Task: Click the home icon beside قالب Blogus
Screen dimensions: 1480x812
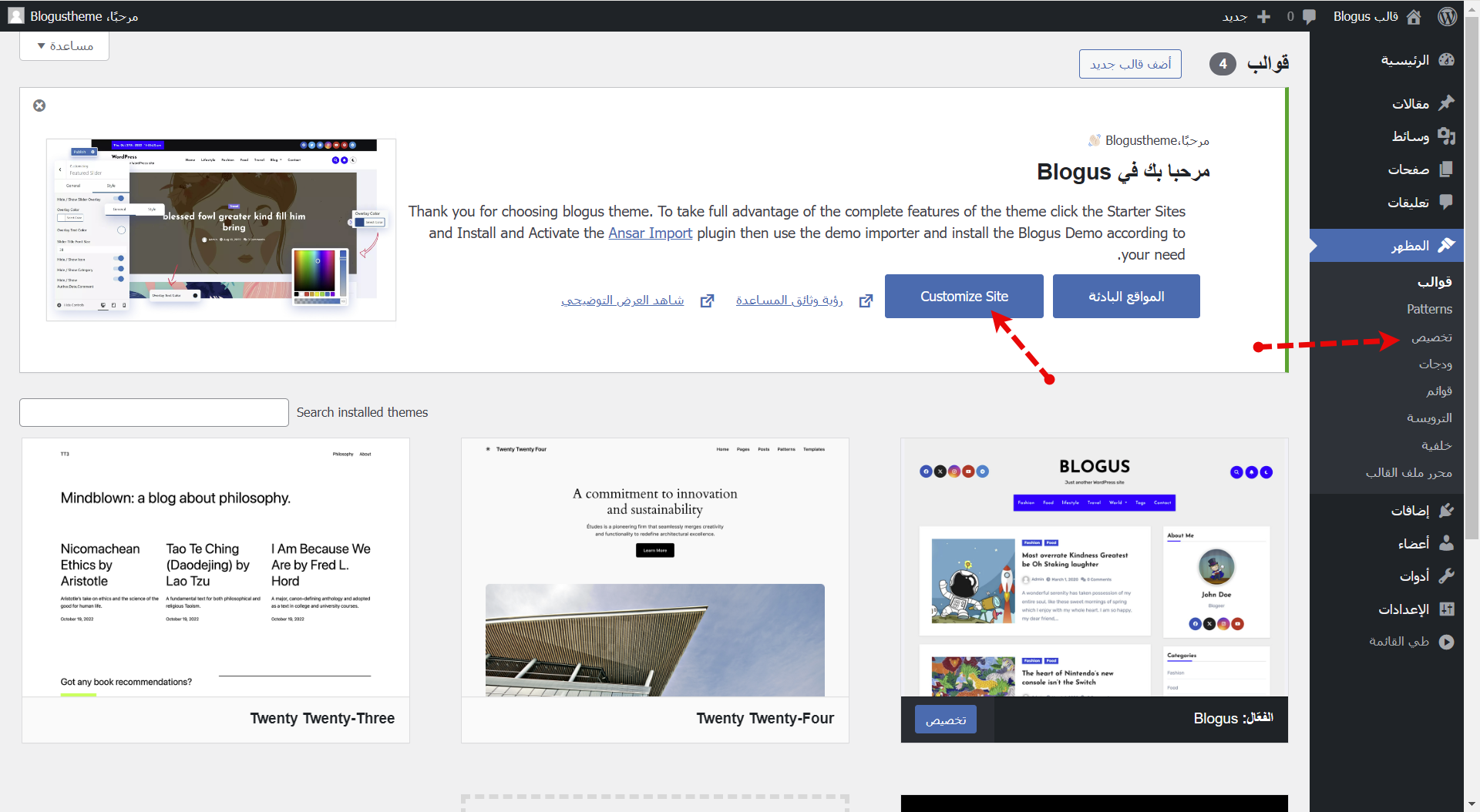Action: click(1414, 16)
